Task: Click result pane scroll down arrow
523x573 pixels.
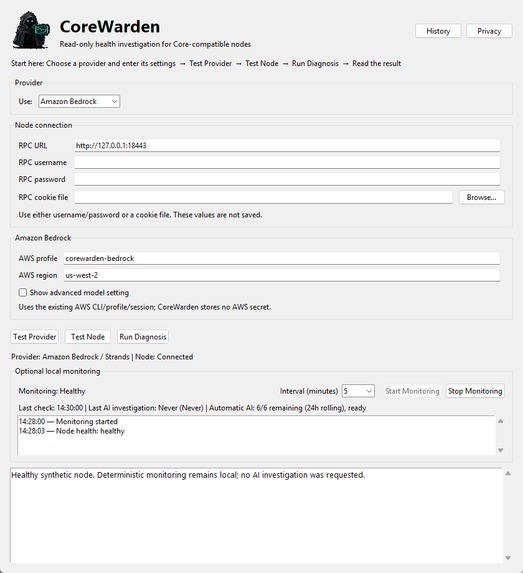Action: tap(508, 558)
